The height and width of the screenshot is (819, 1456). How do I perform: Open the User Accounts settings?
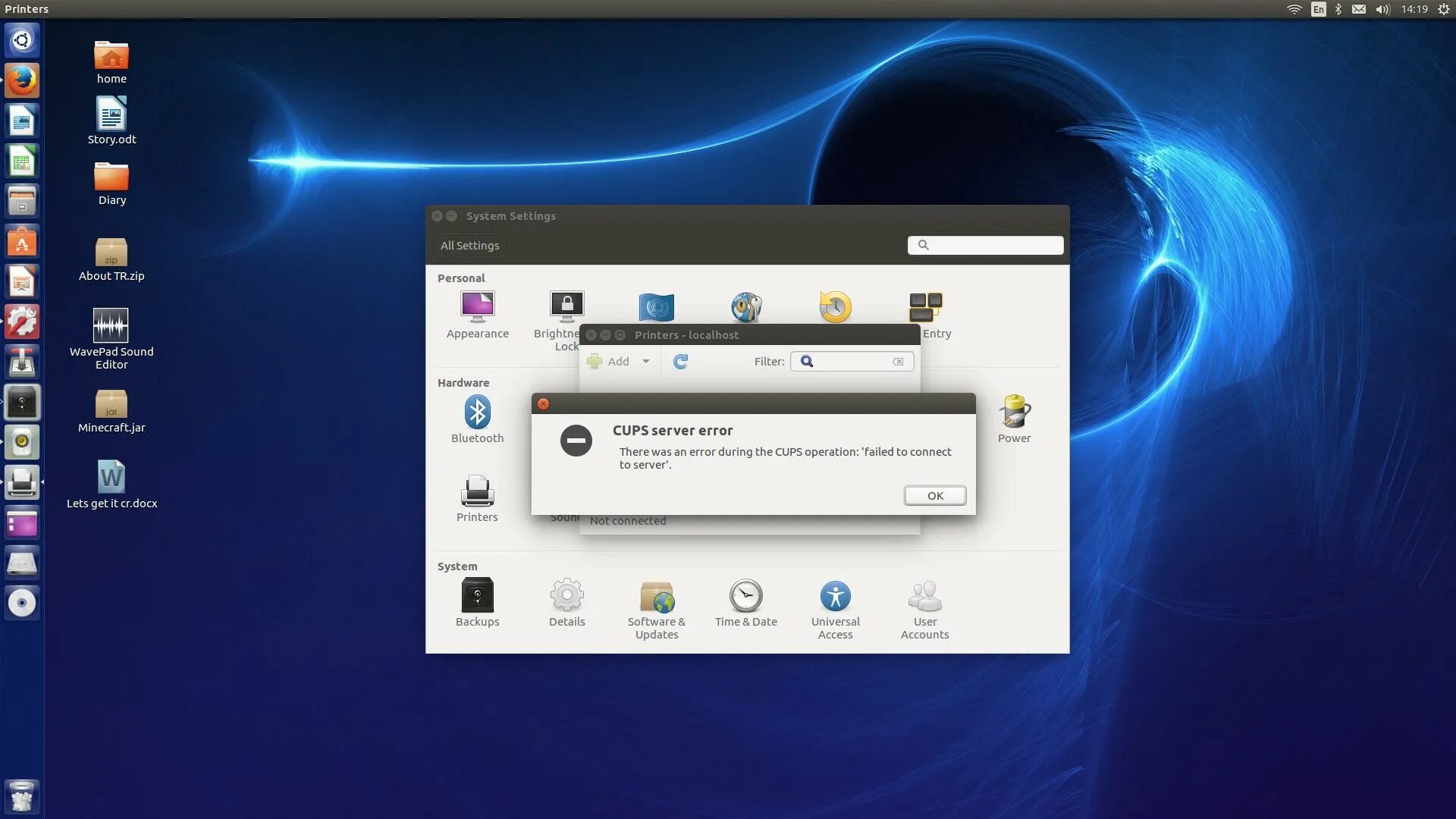(924, 598)
